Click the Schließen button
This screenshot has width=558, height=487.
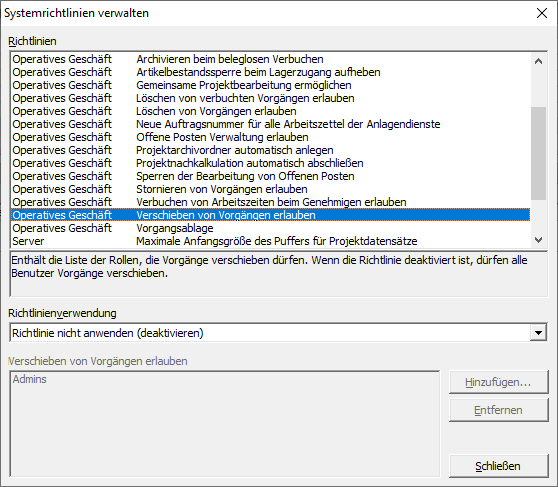coord(498,466)
